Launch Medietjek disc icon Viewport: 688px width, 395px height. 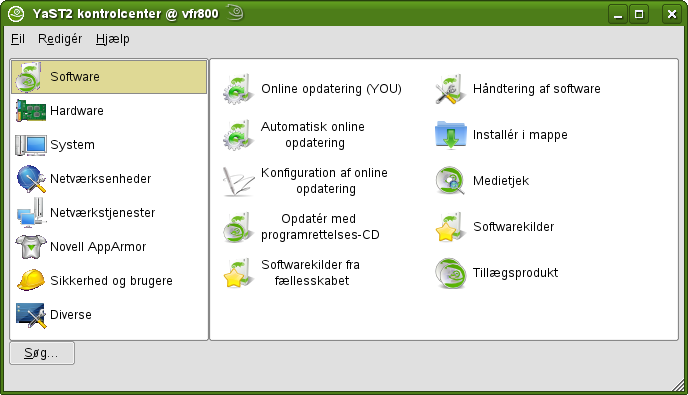point(450,181)
